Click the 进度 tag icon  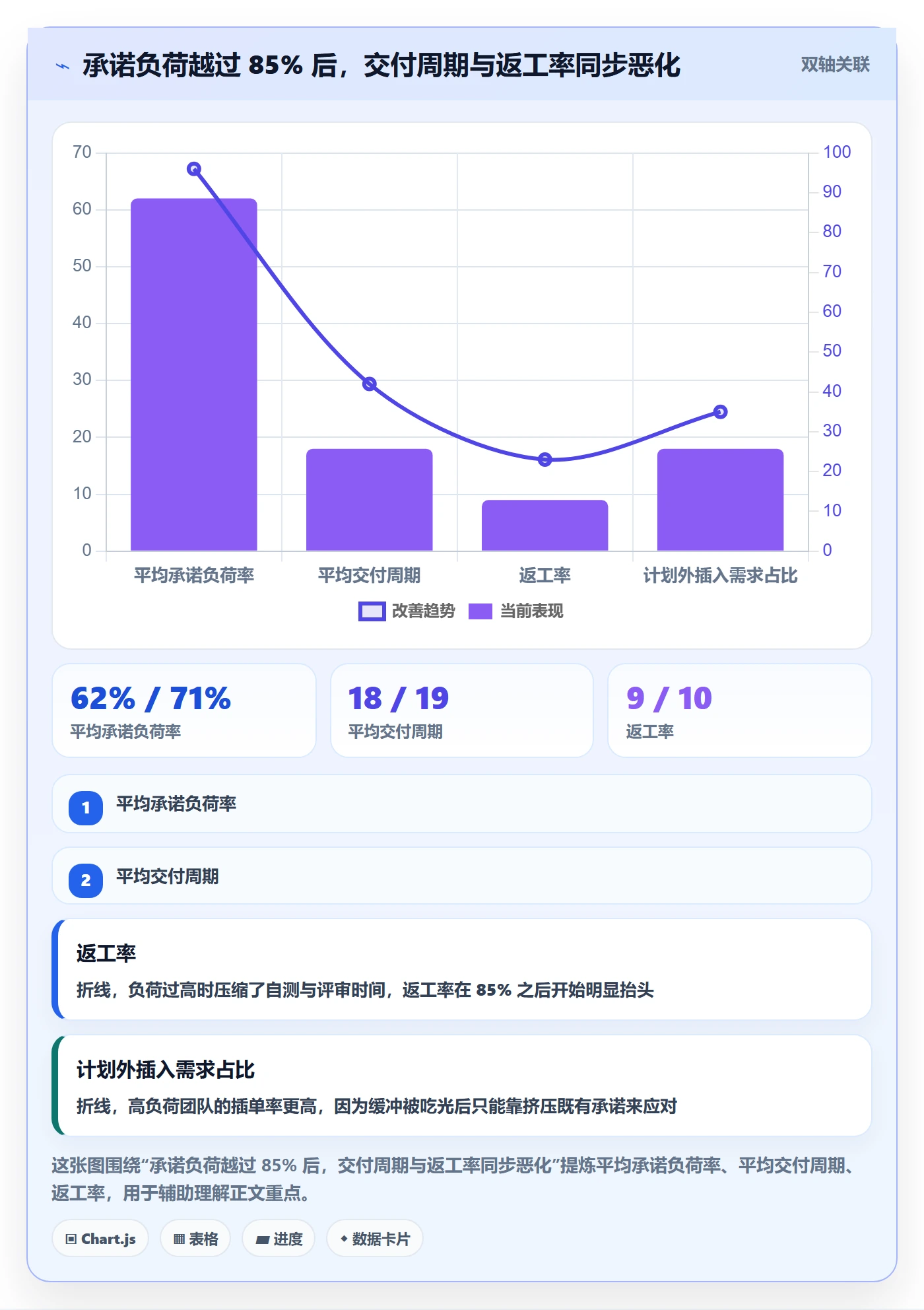point(263,1239)
